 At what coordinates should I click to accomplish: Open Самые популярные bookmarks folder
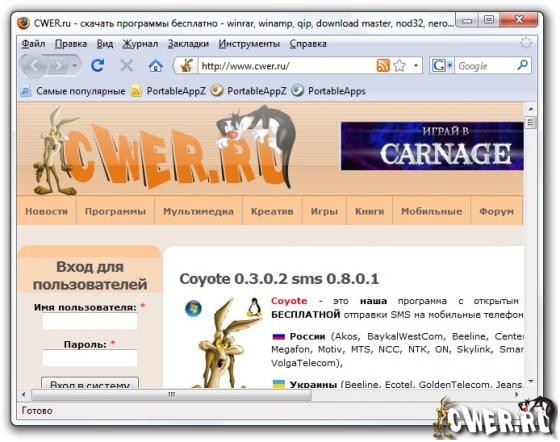pos(73,91)
